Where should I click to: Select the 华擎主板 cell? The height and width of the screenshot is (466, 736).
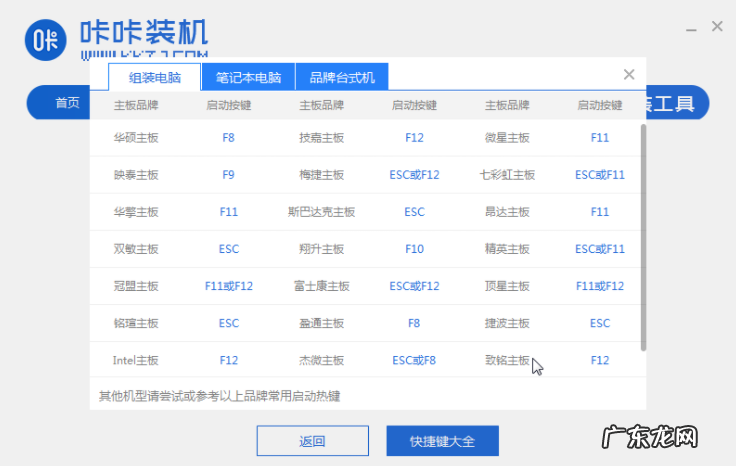[x=136, y=212]
